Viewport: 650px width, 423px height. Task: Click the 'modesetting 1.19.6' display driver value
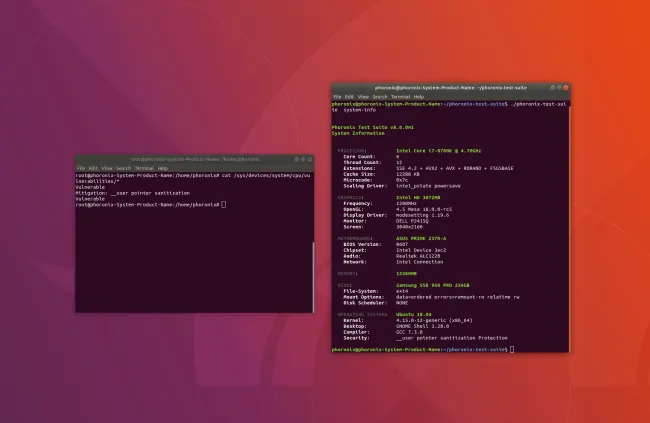[x=422, y=215]
